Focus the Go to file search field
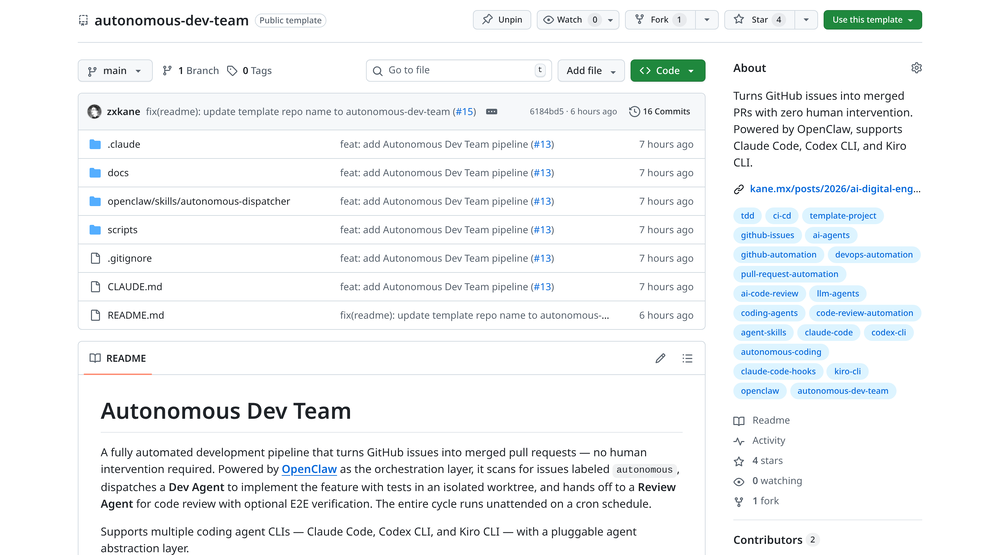 coord(459,71)
